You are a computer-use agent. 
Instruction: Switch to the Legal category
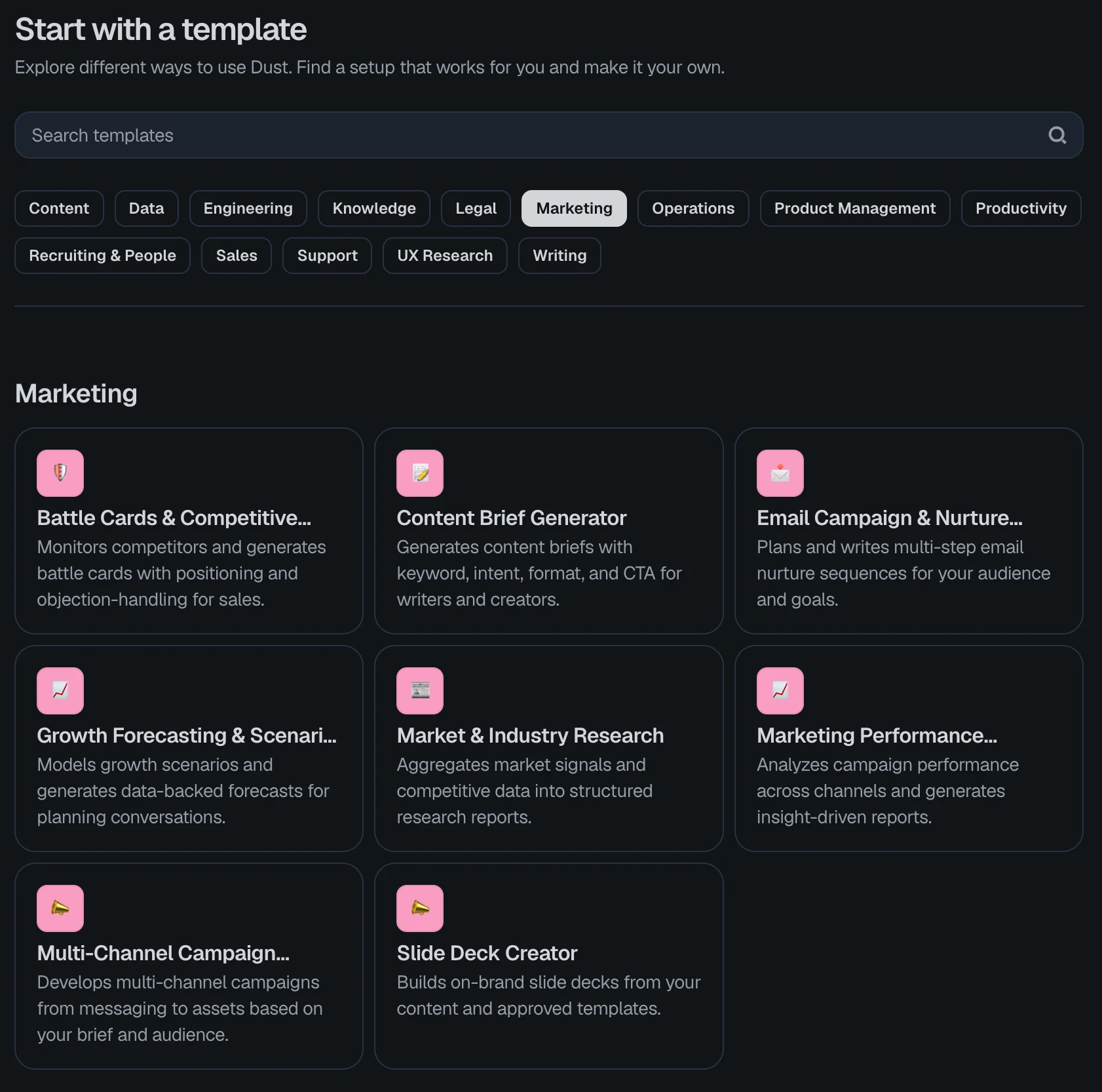tap(475, 208)
